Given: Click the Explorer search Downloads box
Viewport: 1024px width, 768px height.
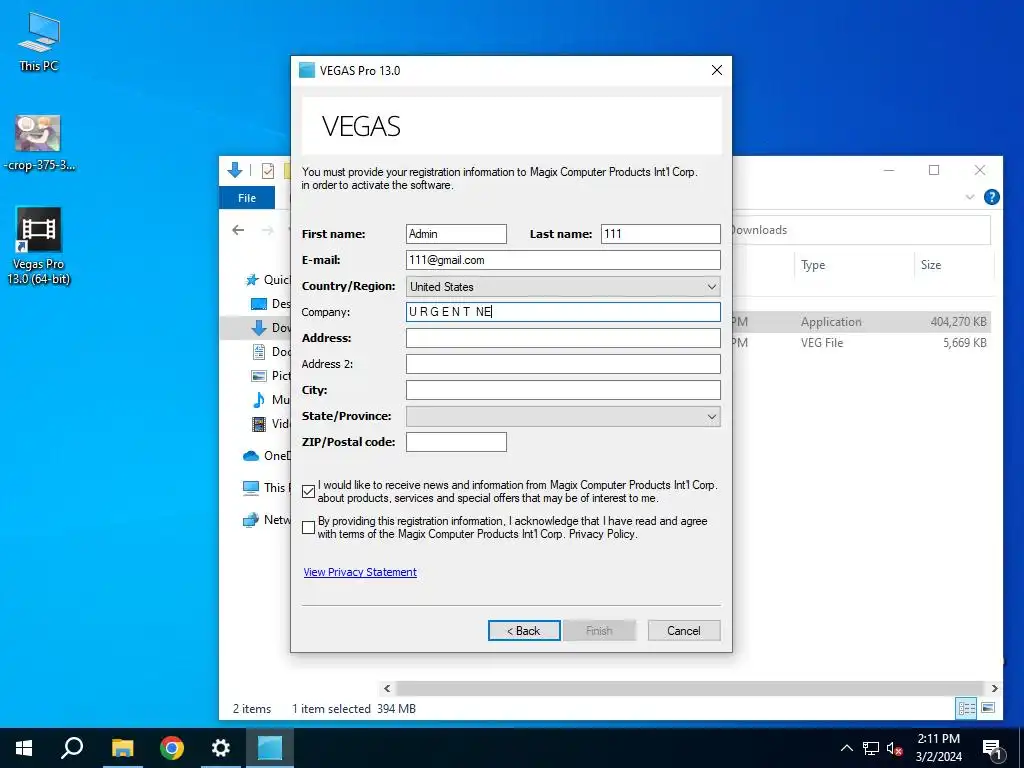Looking at the screenshot, I should tap(861, 230).
